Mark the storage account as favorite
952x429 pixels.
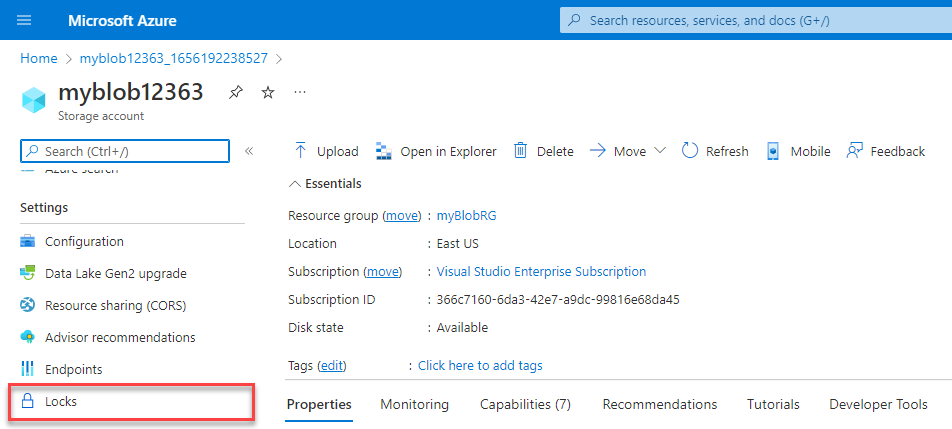(267, 93)
